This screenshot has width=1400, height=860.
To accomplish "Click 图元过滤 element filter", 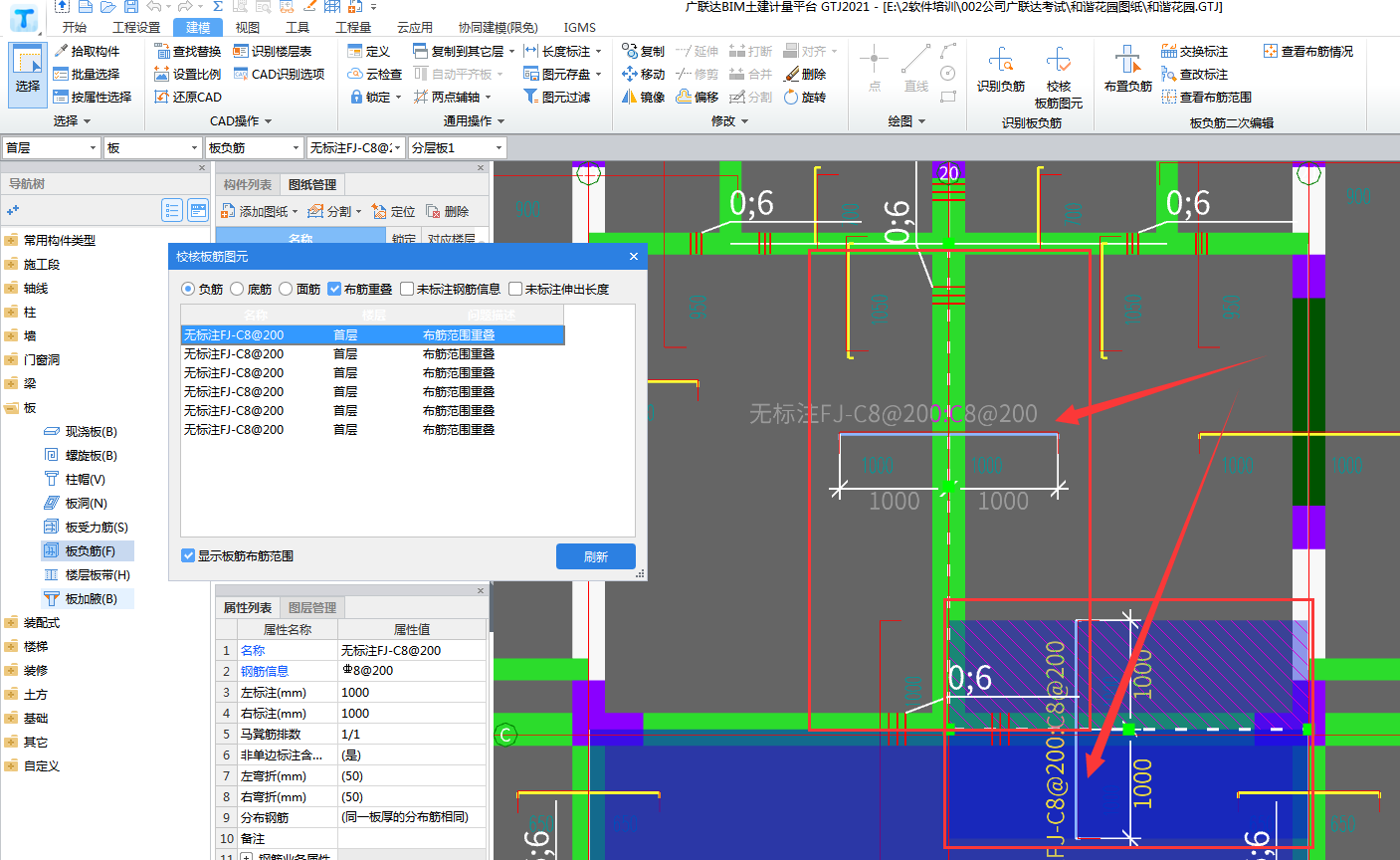I will tap(557, 97).
